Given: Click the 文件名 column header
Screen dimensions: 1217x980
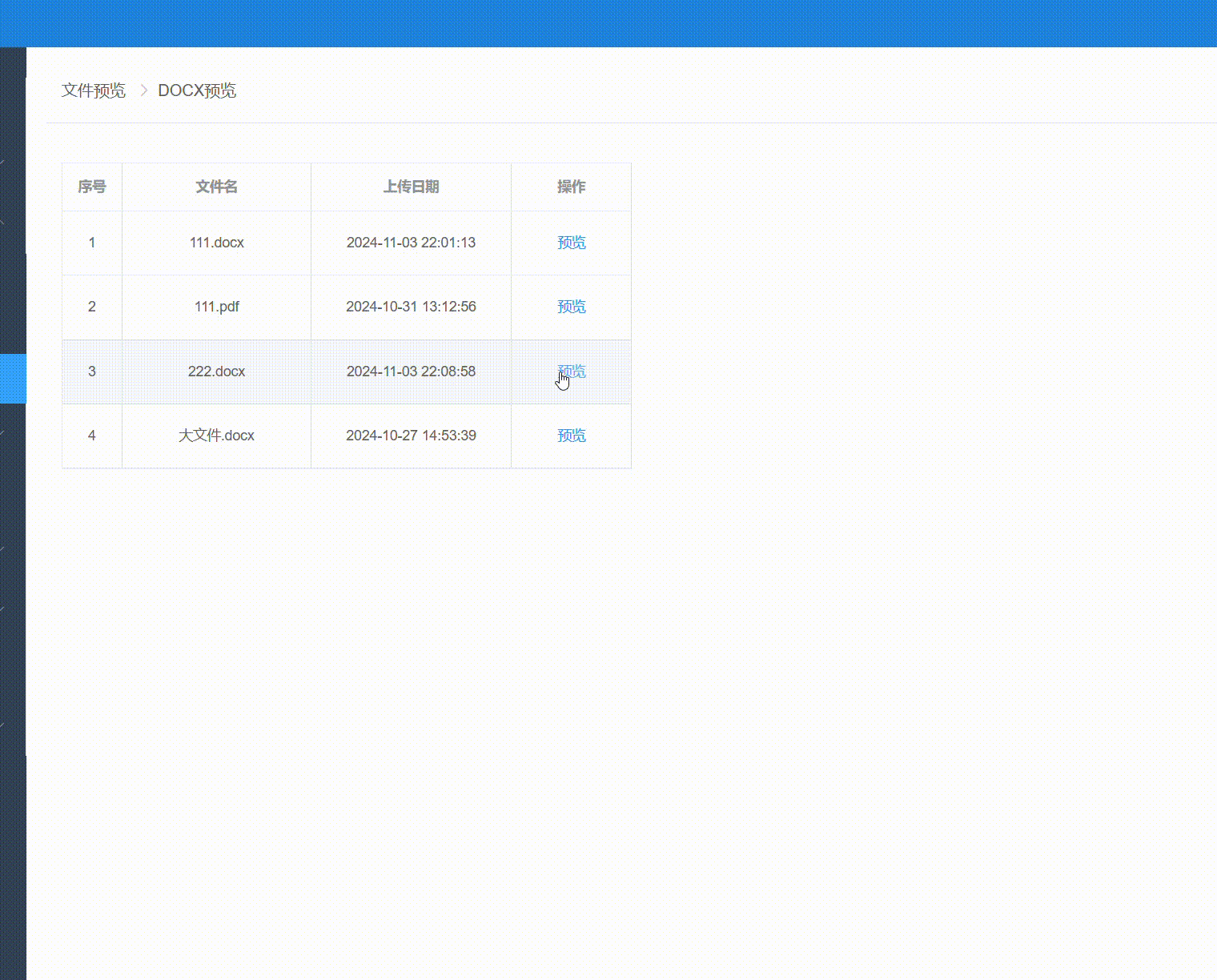Looking at the screenshot, I should pyautogui.click(x=217, y=187).
